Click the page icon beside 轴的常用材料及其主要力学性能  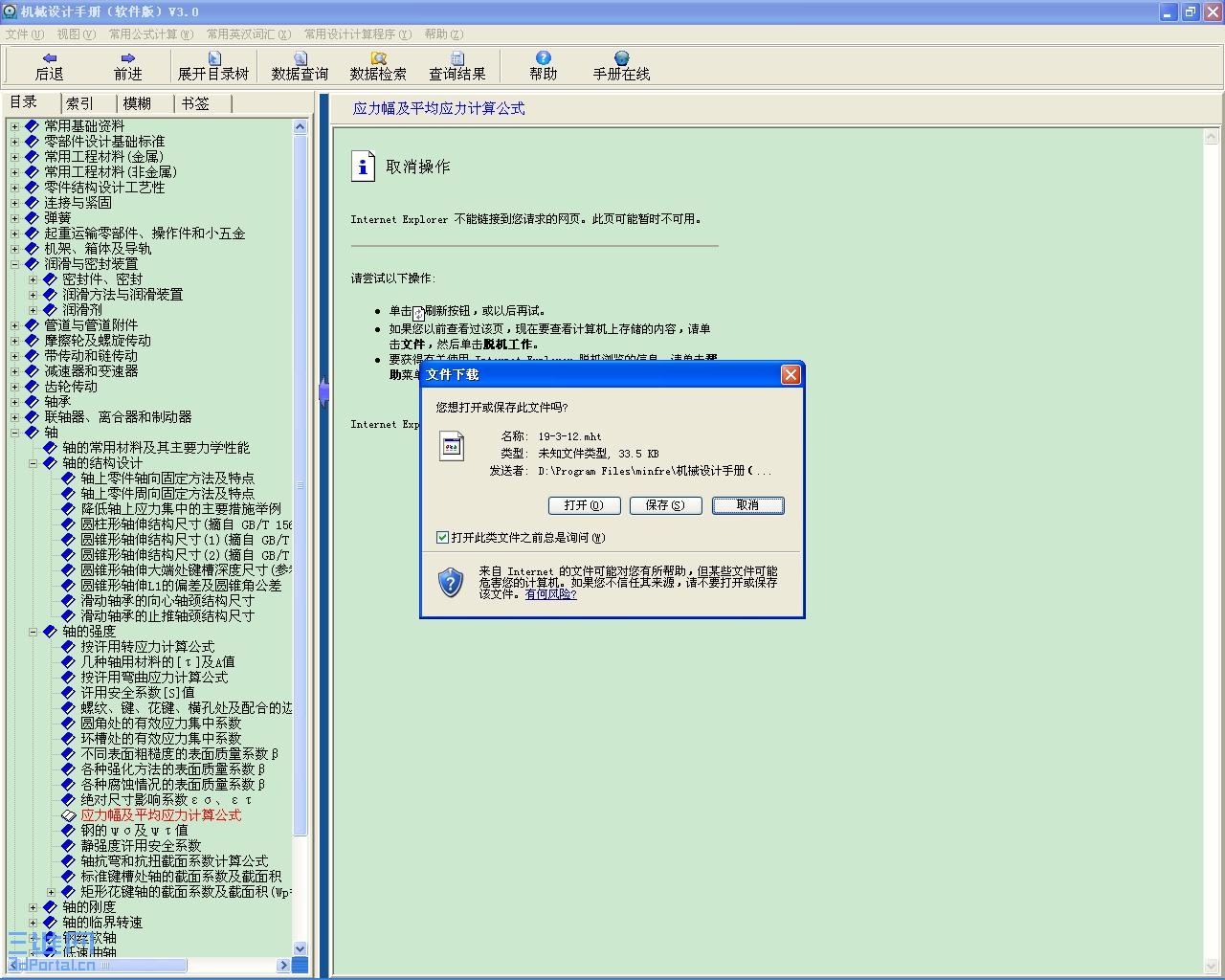50,448
